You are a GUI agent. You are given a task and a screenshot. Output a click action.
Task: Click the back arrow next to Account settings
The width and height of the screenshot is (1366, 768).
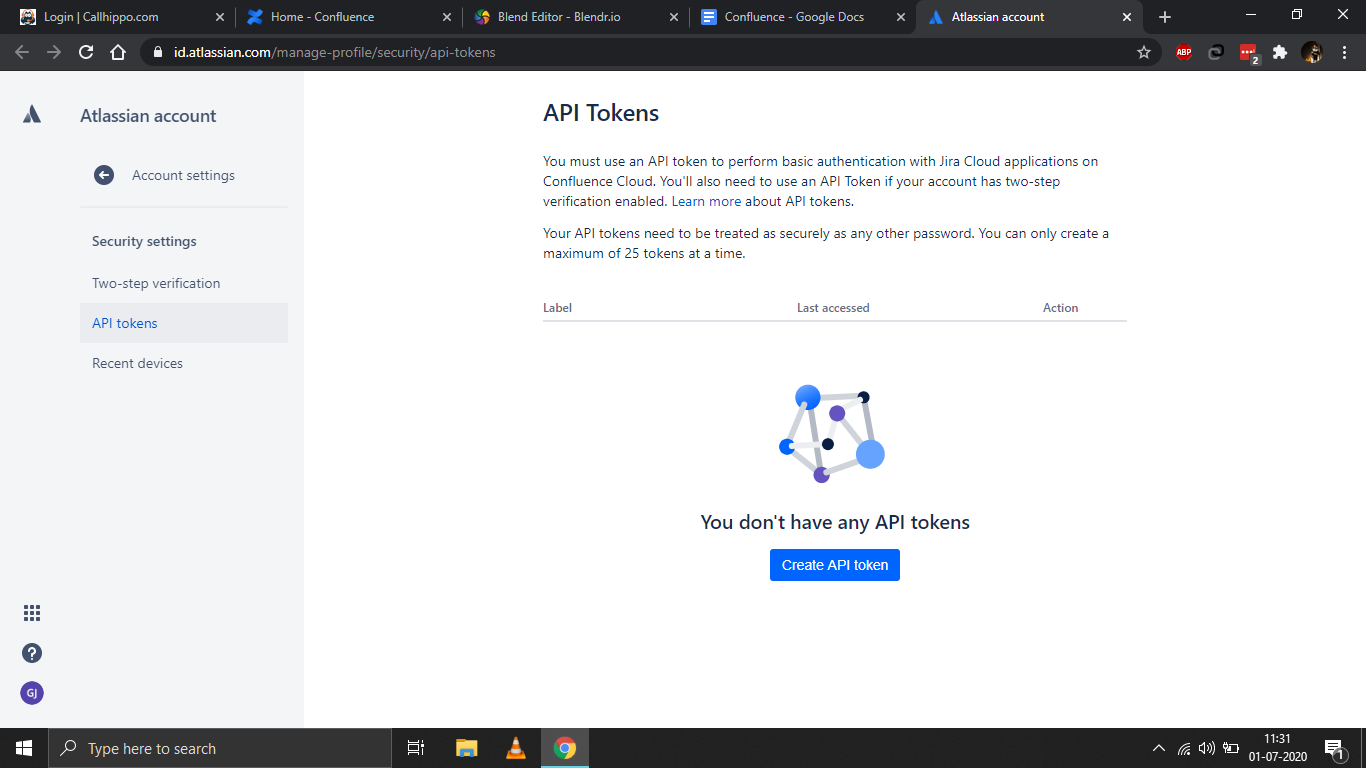pos(104,175)
